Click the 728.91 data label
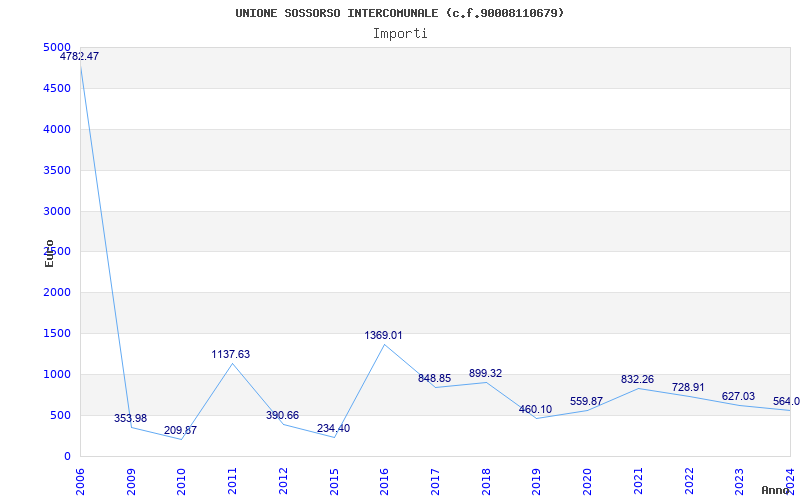The image size is (800, 500). (688, 388)
